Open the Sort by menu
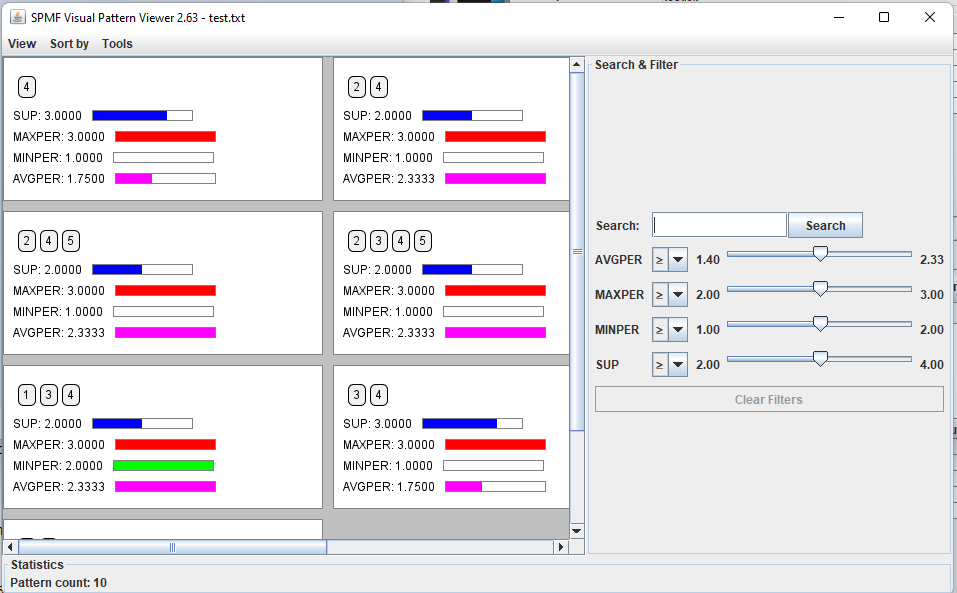This screenshot has height=593, width=957. pyautogui.click(x=69, y=44)
